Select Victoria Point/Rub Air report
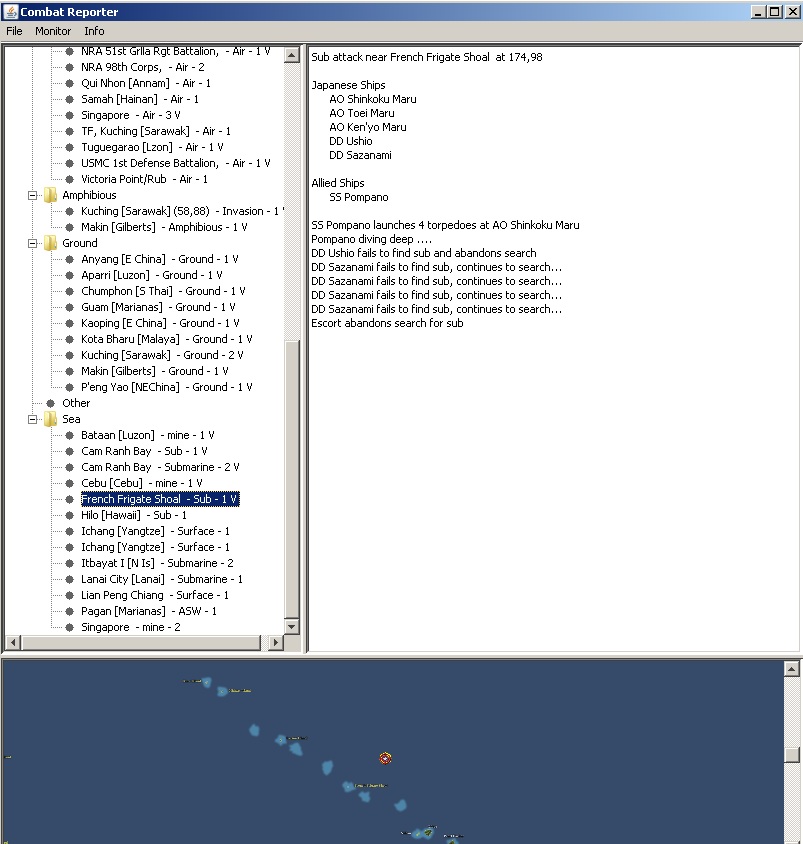 point(144,179)
